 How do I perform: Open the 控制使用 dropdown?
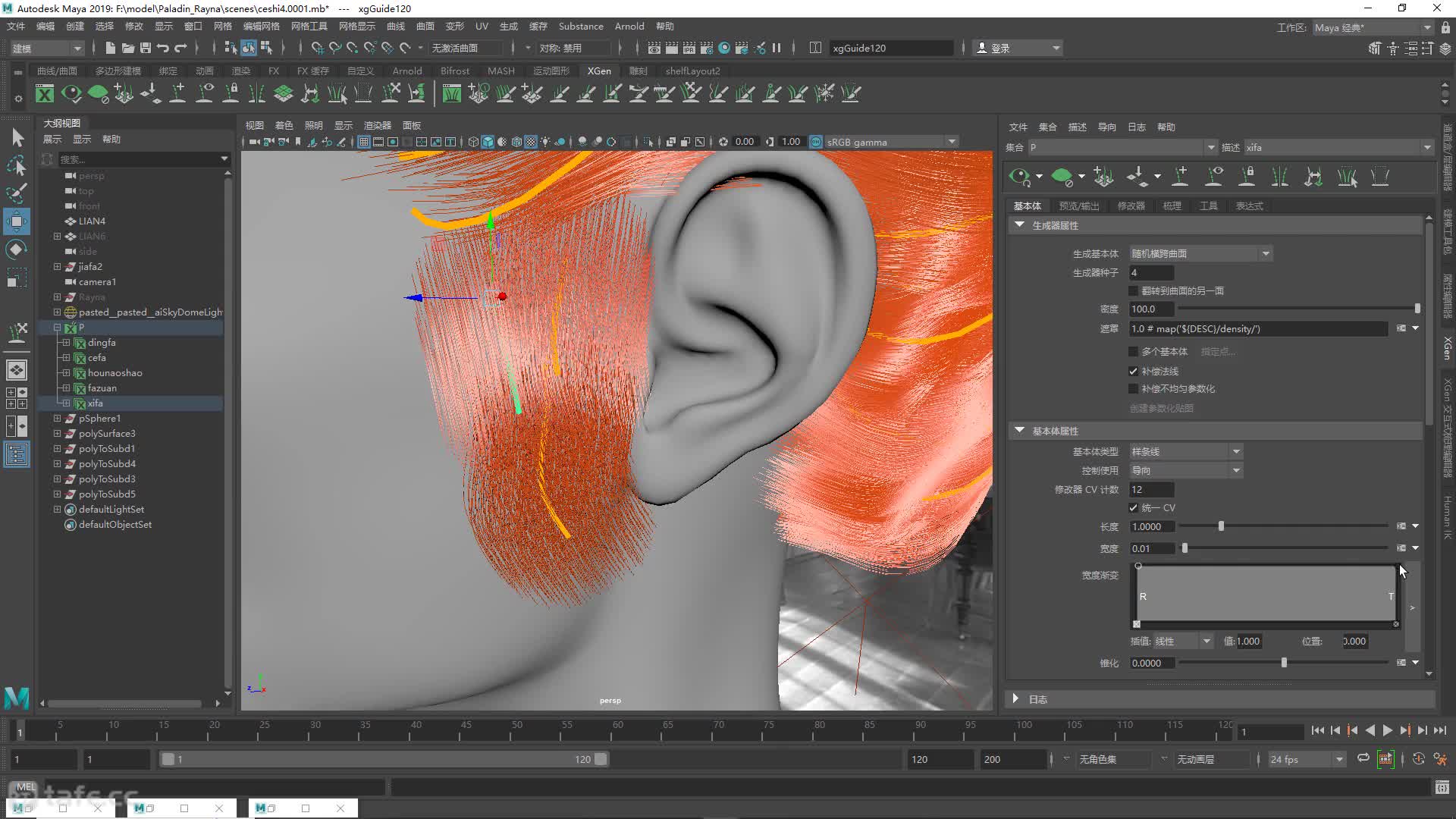coord(1186,470)
